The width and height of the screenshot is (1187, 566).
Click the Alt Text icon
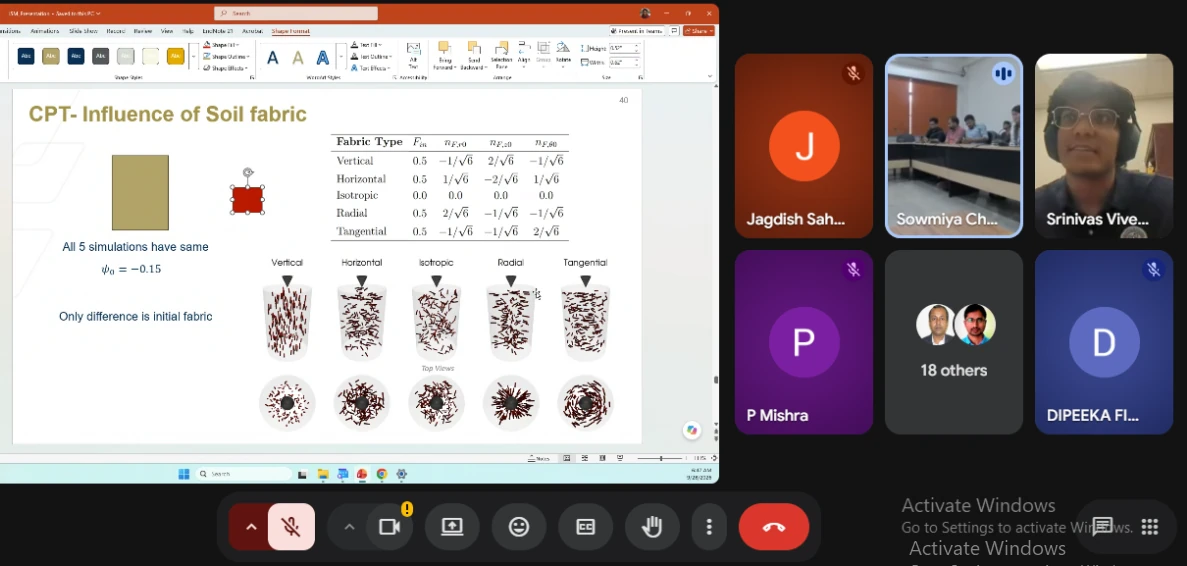[x=413, y=56]
